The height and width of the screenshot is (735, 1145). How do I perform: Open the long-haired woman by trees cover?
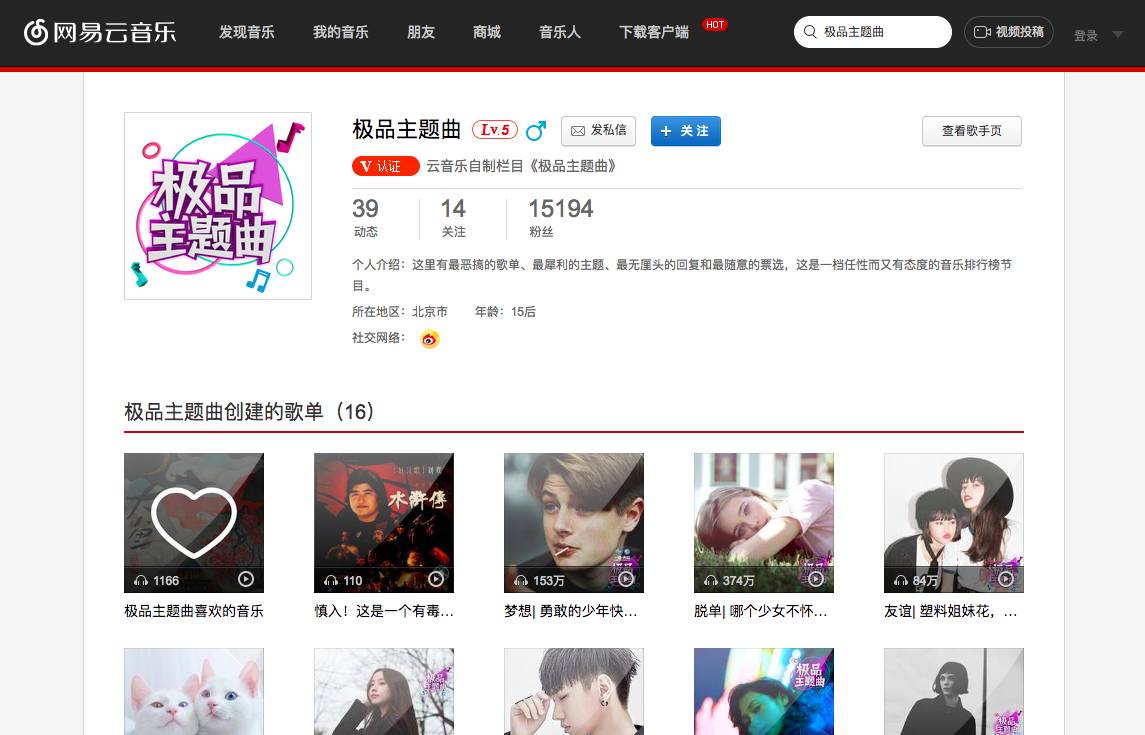[x=383, y=691]
